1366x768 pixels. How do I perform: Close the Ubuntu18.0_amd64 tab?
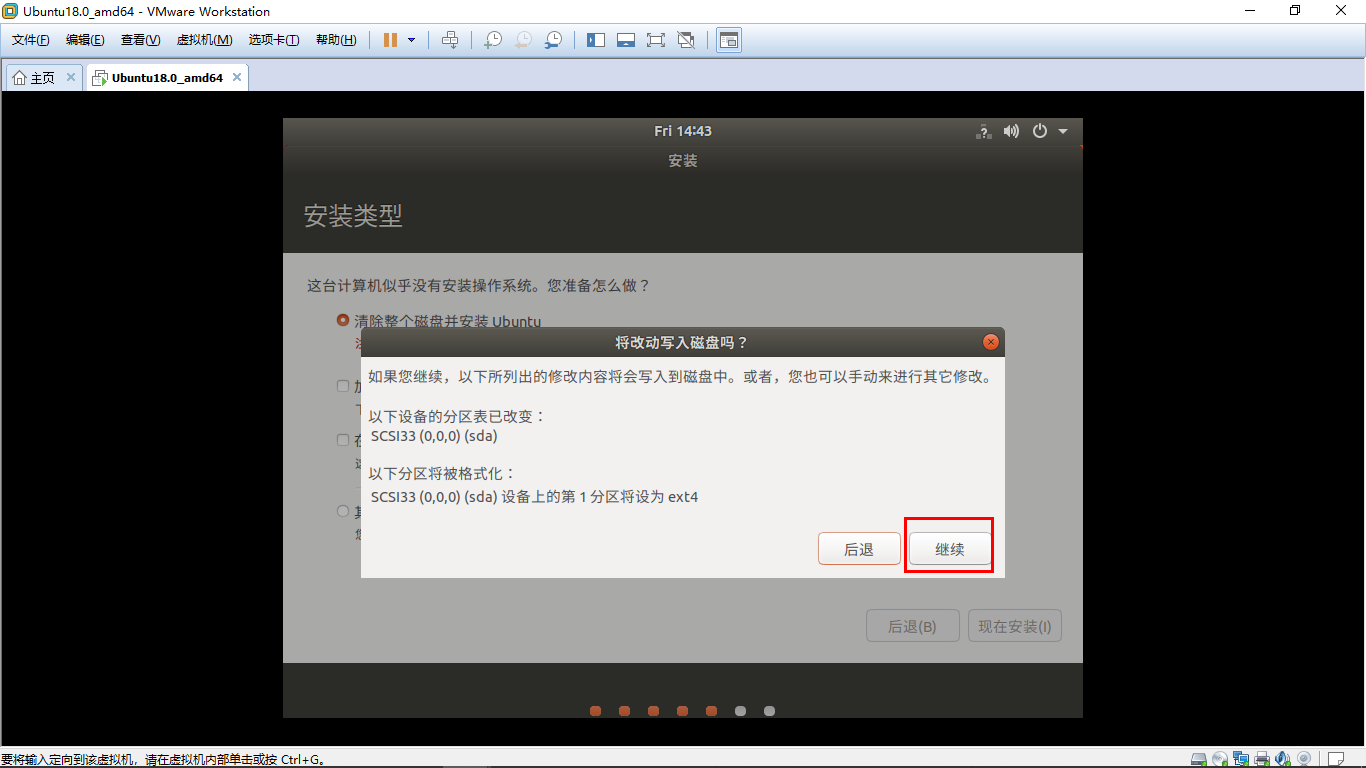coord(237,77)
